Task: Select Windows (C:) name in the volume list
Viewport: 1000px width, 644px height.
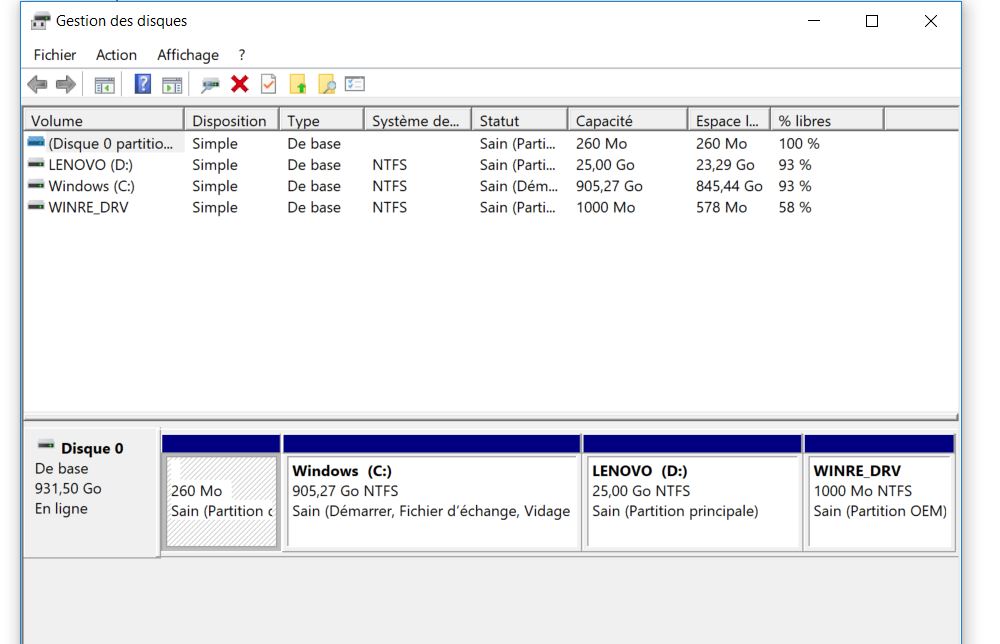Action: click(x=91, y=186)
